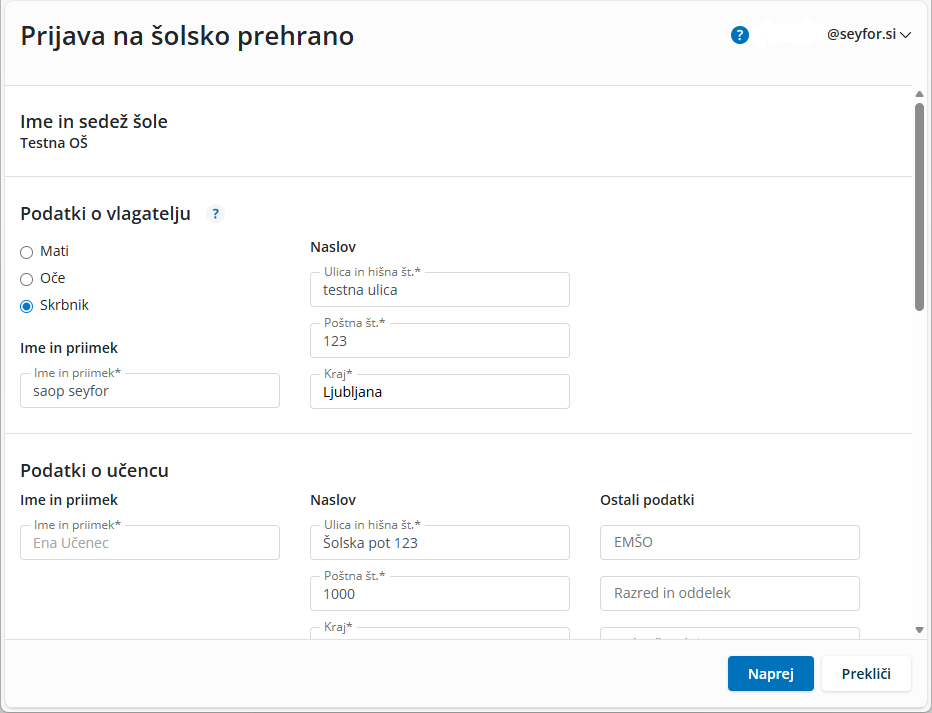
Task: Focus the field containing testna ulica
Action: click(440, 291)
